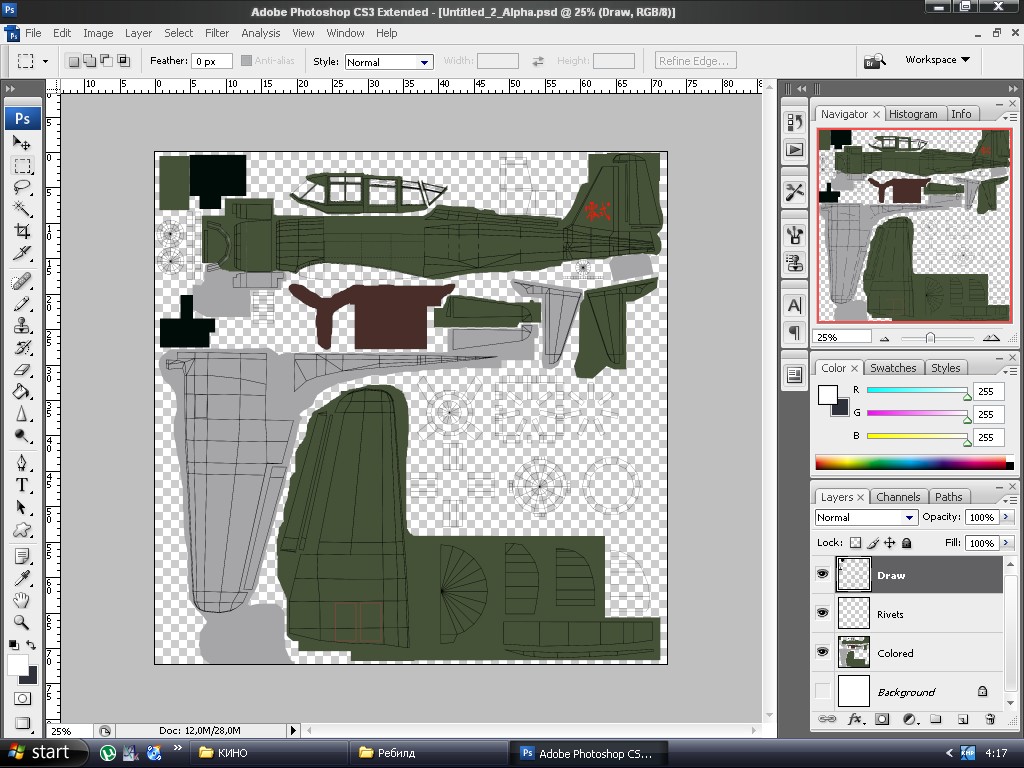Screen dimensions: 1024x768
Task: Activate the Crop tool
Action: tap(22, 231)
